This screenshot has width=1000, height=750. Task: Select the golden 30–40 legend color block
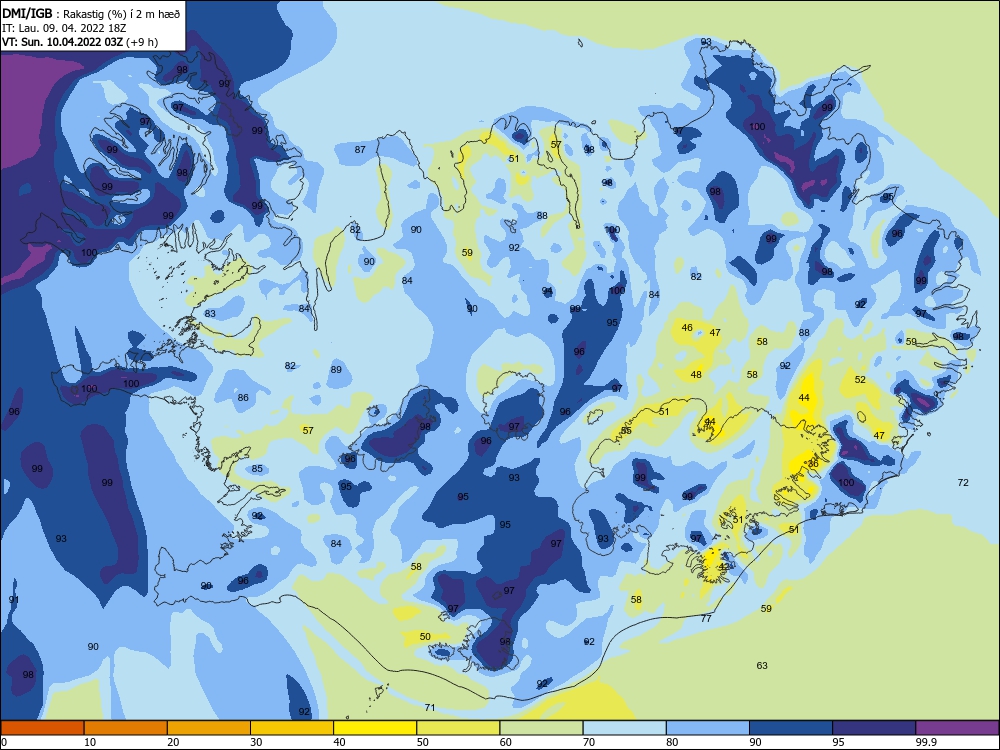[x=292, y=728]
